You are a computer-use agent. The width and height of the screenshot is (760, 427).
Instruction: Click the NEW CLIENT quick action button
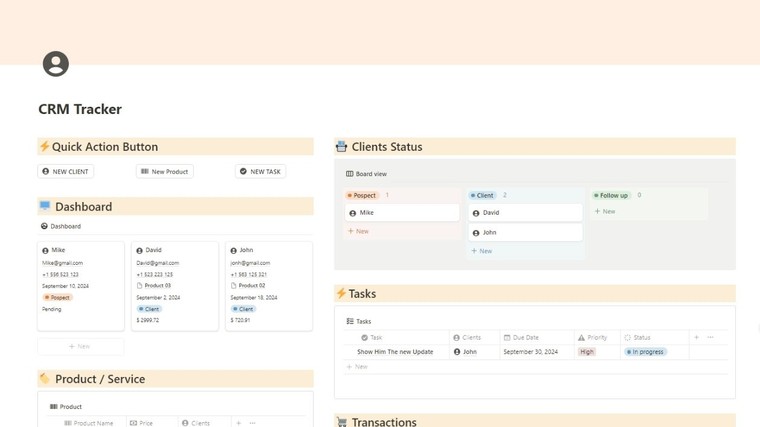(65, 171)
